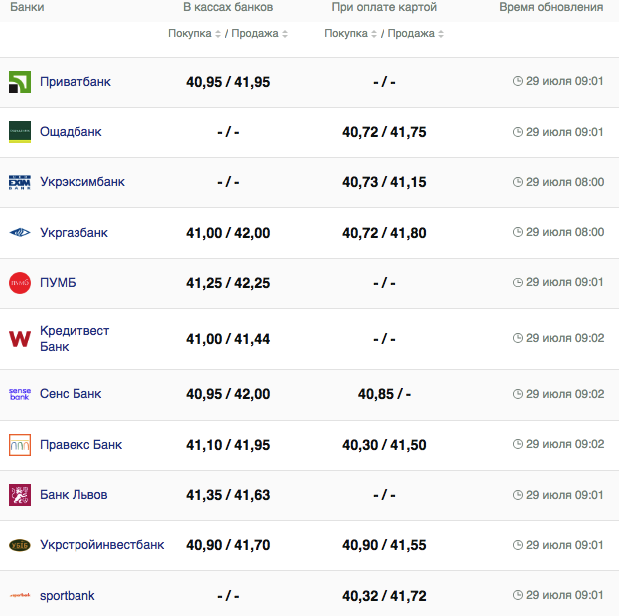Click the Укрэксимбанк logo icon

pos(20,182)
